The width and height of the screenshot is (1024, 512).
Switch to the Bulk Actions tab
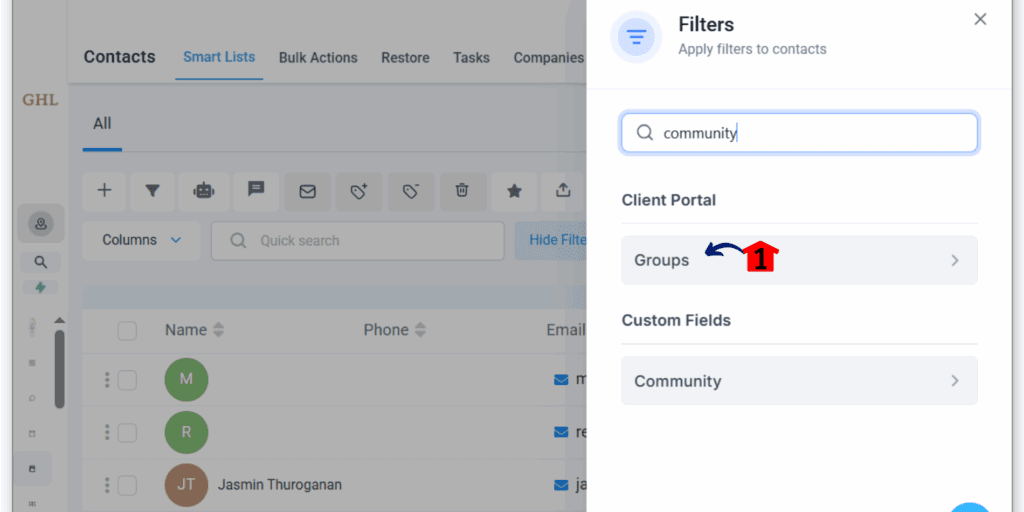(318, 57)
